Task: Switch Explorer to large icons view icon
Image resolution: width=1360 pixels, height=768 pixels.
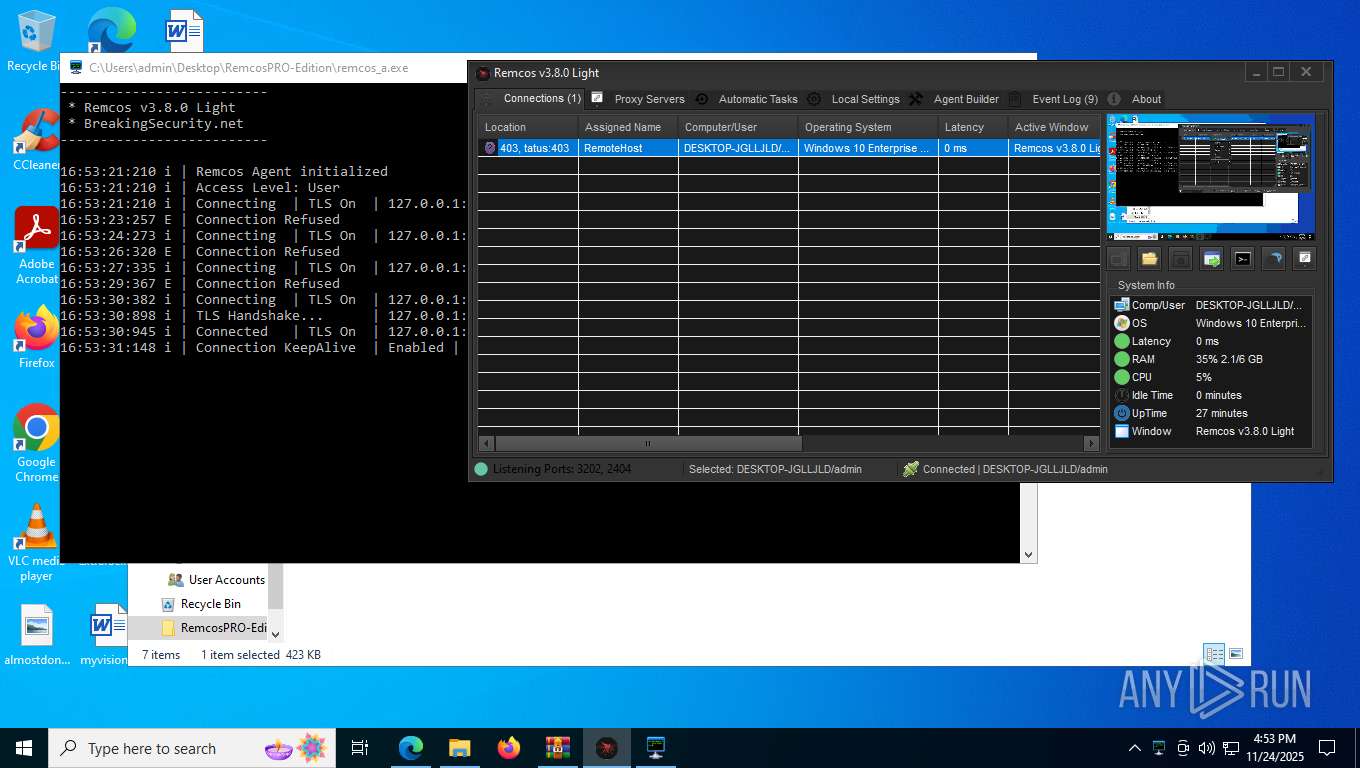Action: [1236, 655]
